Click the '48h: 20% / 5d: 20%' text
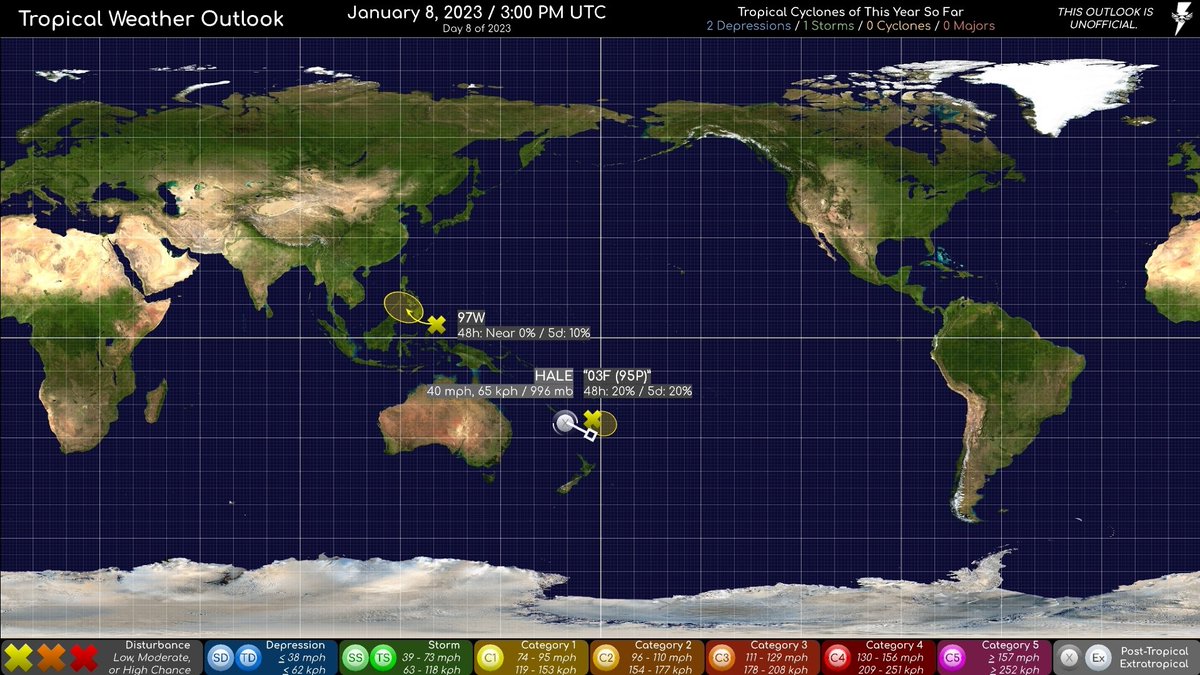This screenshot has width=1200, height=675. (x=638, y=391)
